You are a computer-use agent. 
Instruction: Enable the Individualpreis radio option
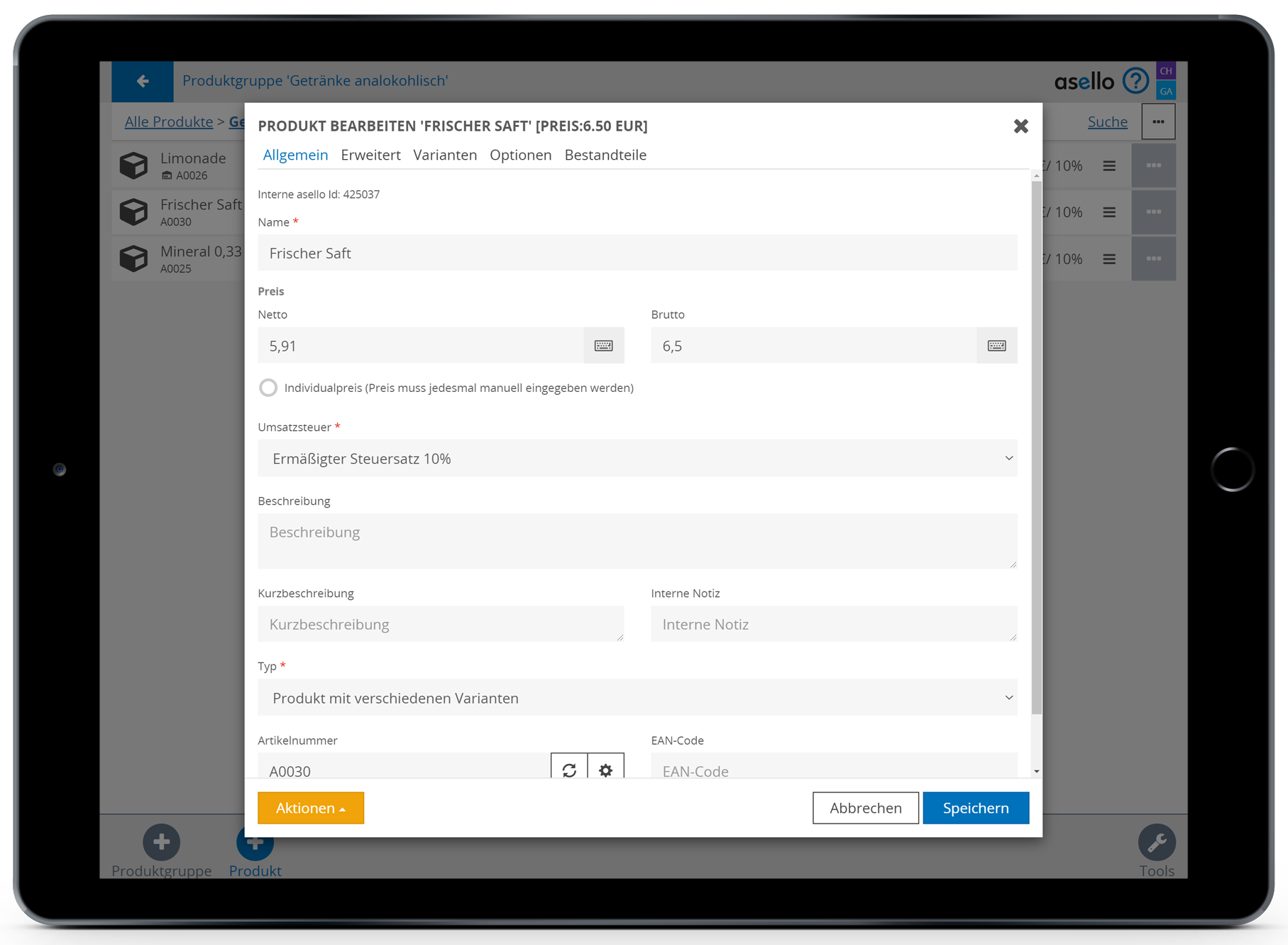[x=268, y=388]
